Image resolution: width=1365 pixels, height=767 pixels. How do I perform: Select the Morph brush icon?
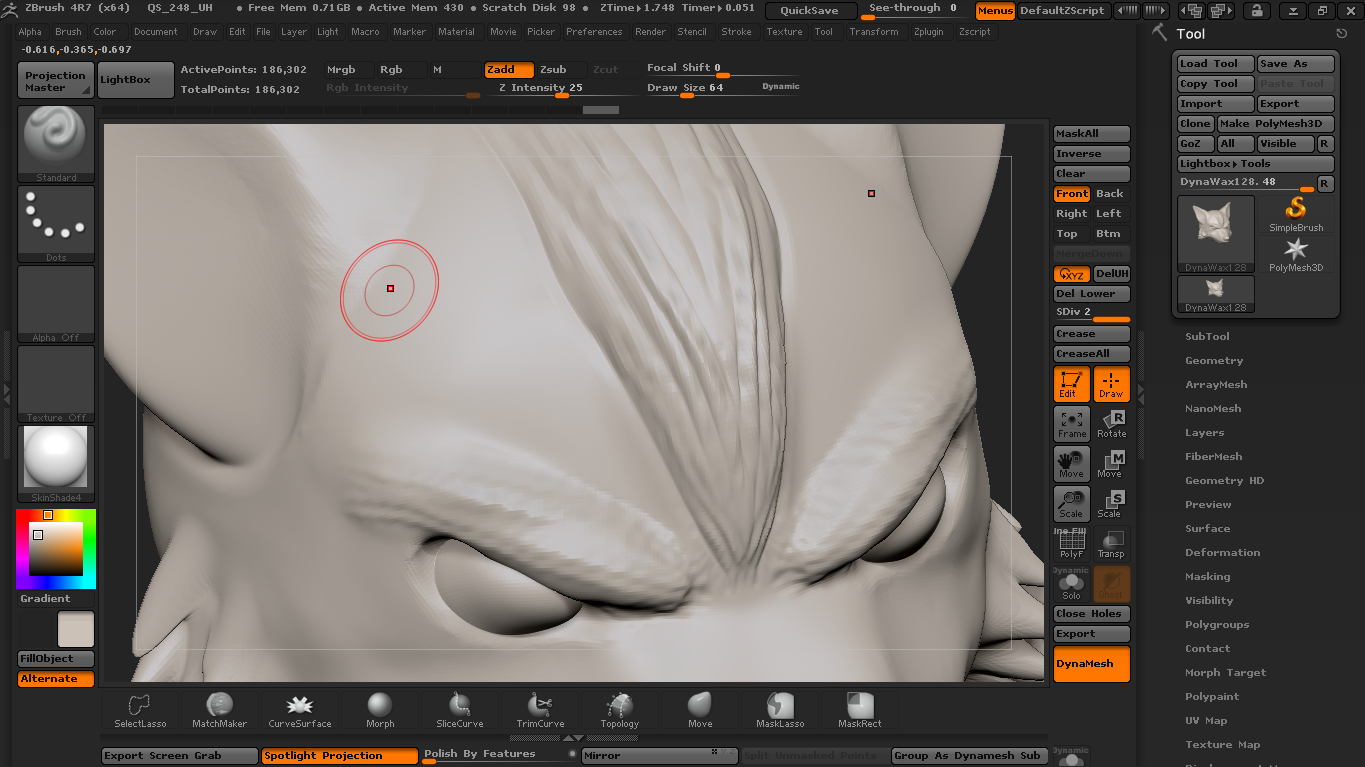(380, 710)
